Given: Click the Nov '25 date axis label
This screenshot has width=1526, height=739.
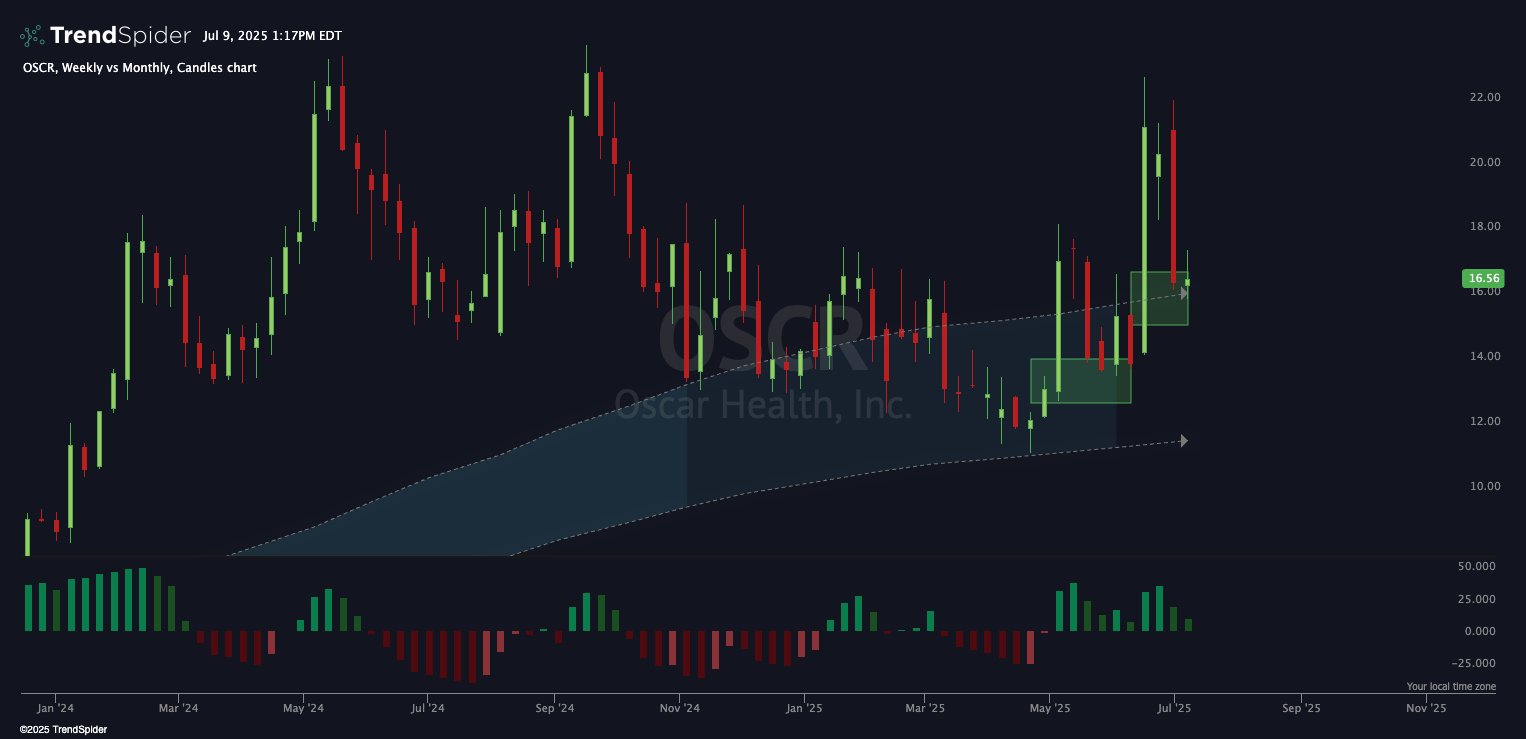Looking at the screenshot, I should pyautogui.click(x=1426, y=708).
